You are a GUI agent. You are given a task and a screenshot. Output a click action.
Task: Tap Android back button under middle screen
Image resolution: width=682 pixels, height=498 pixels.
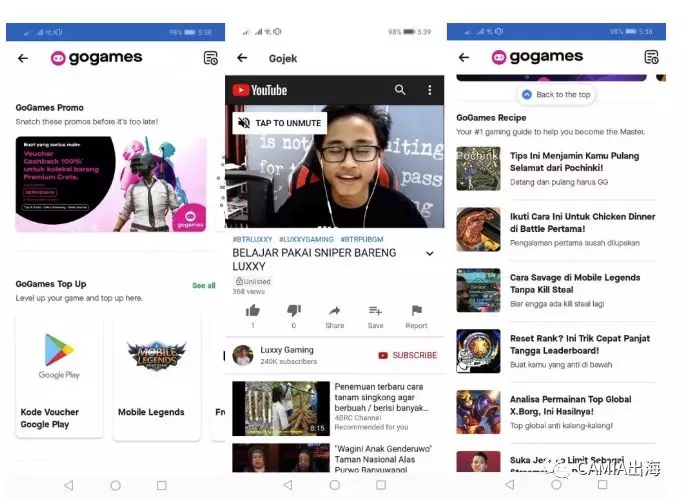pyautogui.click(x=288, y=485)
